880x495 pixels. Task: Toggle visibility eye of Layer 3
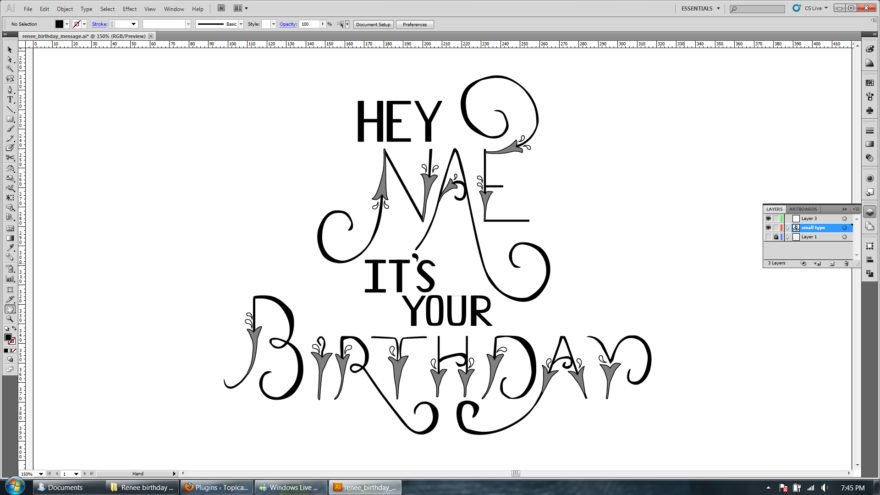(x=768, y=219)
